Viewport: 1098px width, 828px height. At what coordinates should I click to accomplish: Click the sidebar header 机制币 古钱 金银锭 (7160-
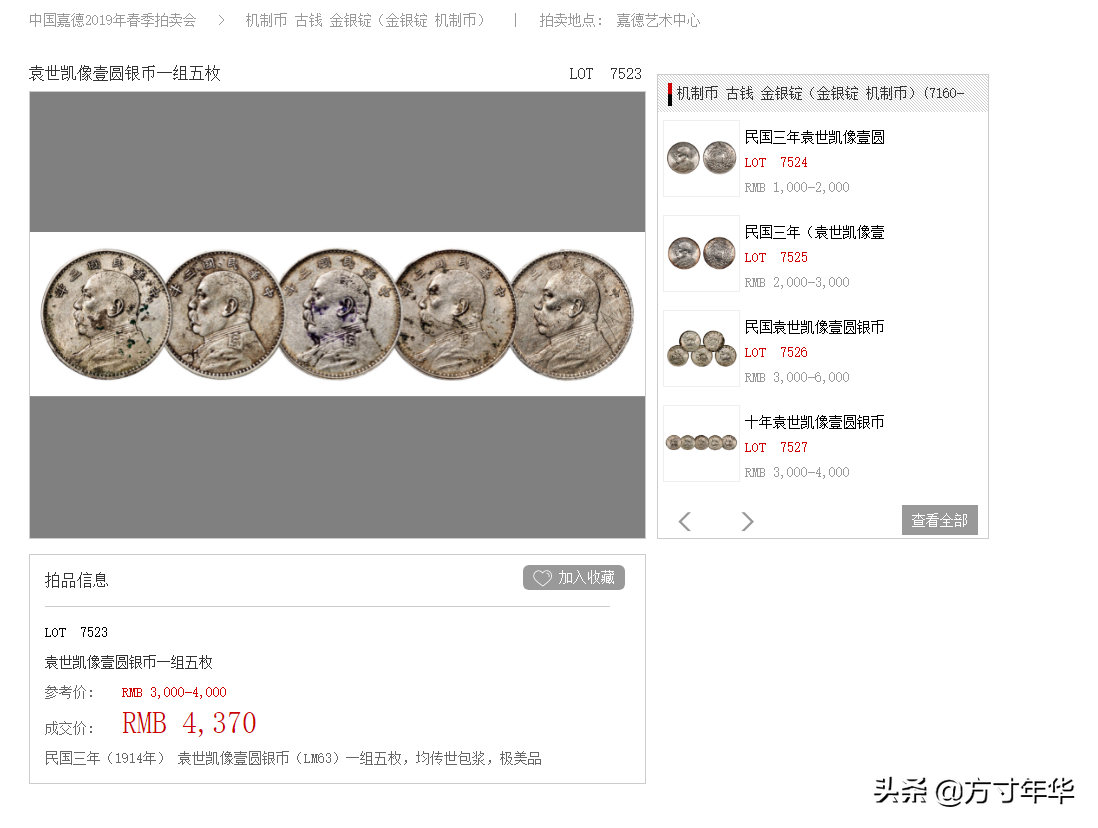point(821,93)
